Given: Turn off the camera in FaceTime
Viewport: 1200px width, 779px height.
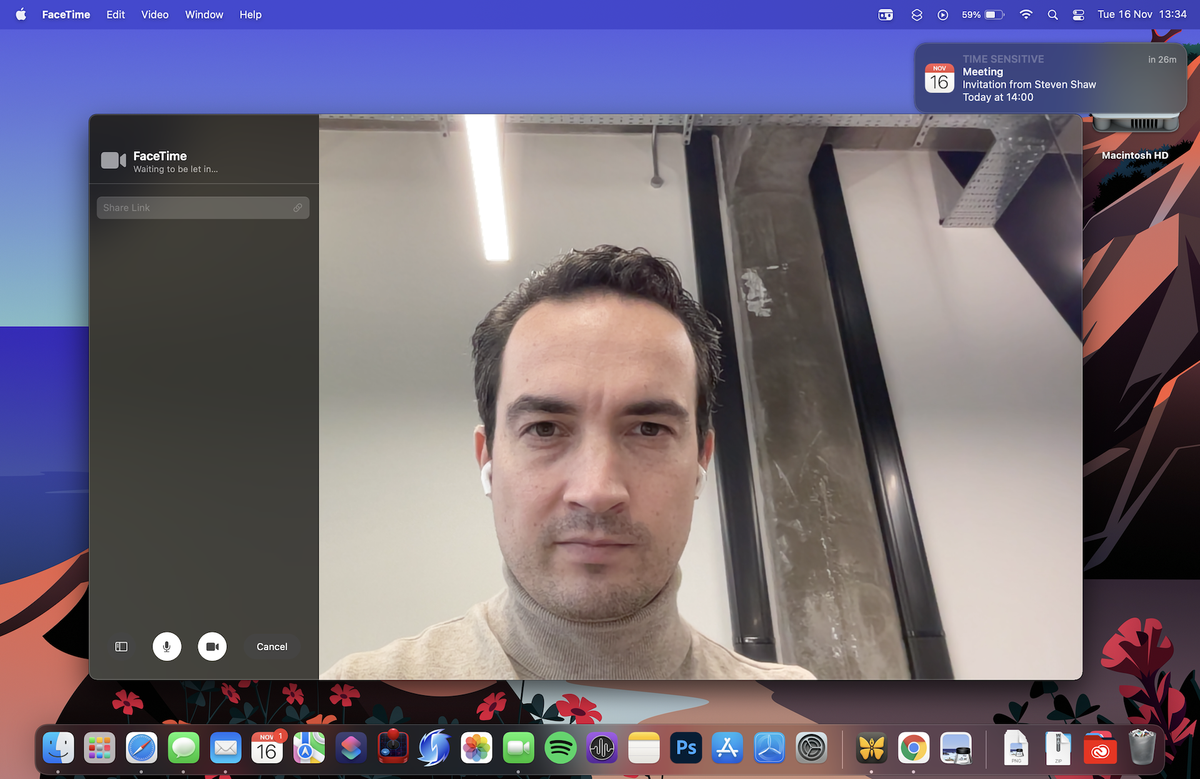Looking at the screenshot, I should [212, 646].
